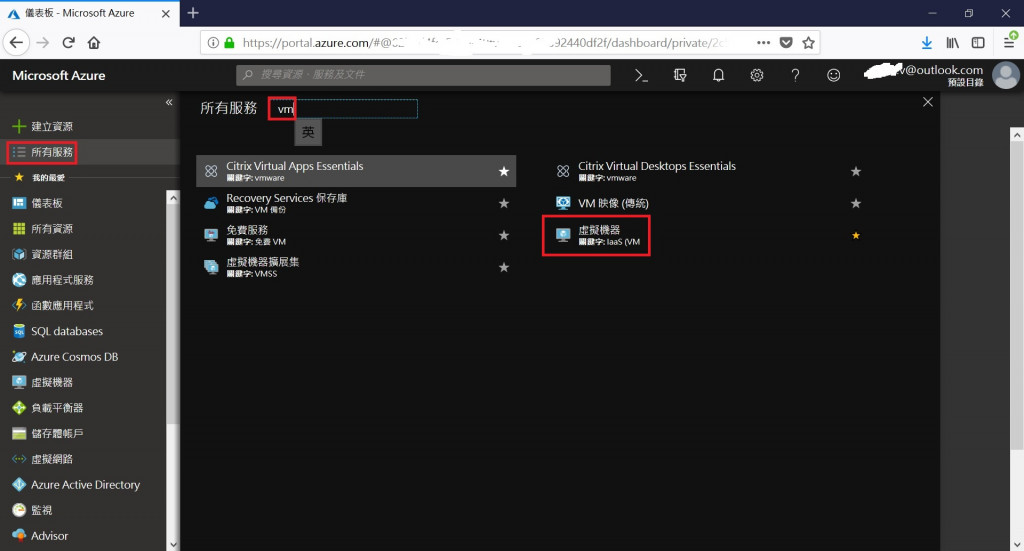This screenshot has width=1024, height=551.
Task: Go to the browser home page
Action: 94,43
